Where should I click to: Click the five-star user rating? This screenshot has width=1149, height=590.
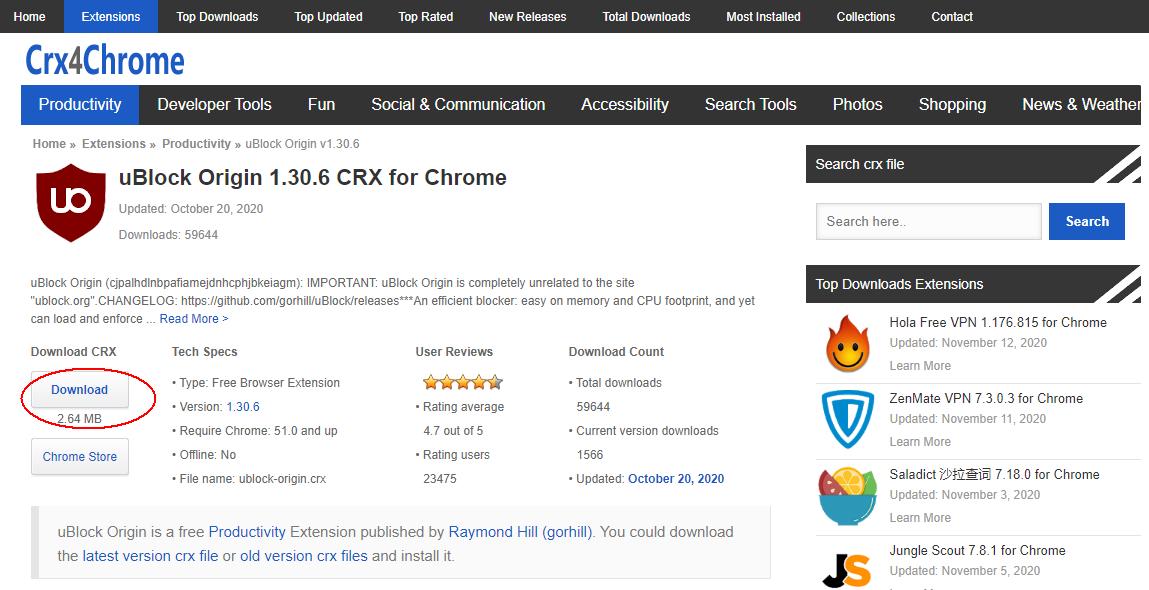tap(462, 382)
